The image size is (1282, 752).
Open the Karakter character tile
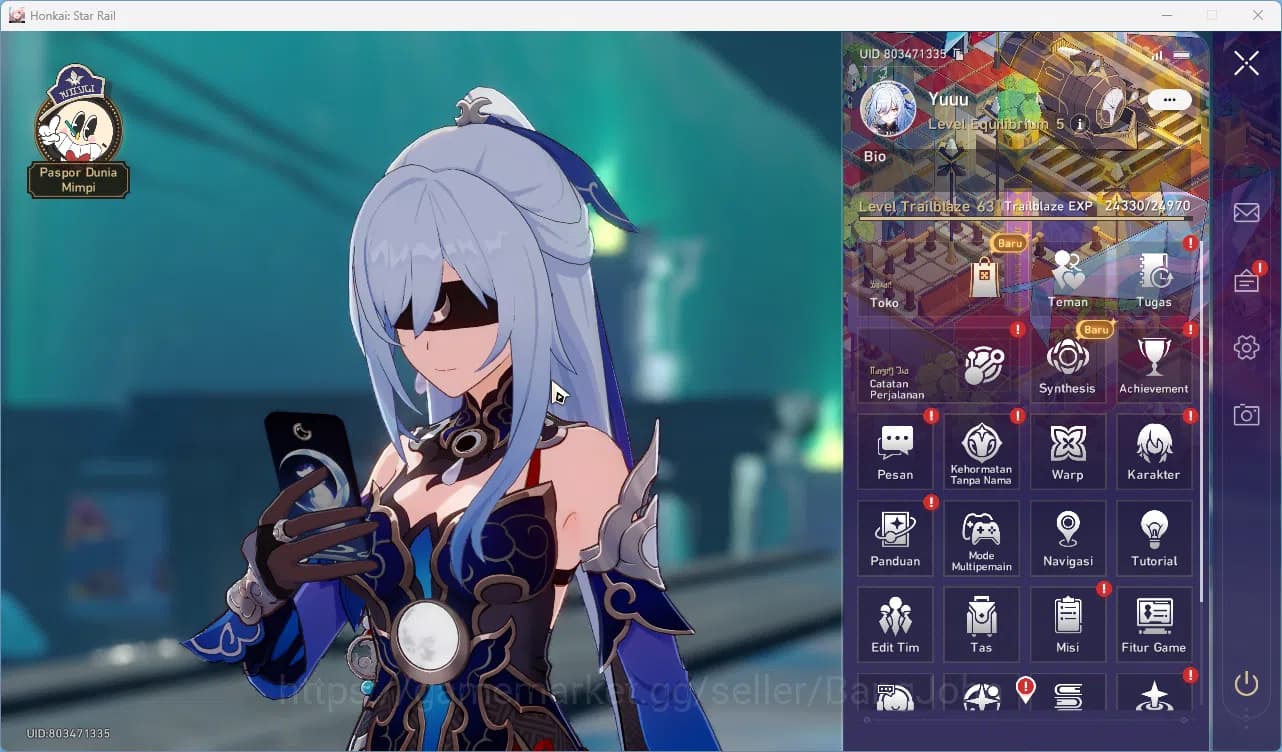click(1154, 451)
